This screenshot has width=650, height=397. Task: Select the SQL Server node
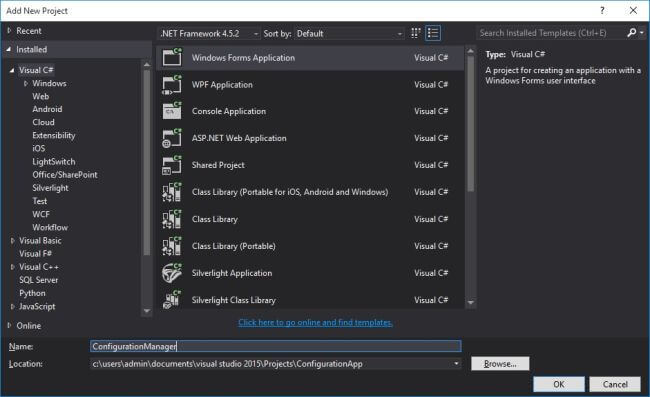[39, 280]
